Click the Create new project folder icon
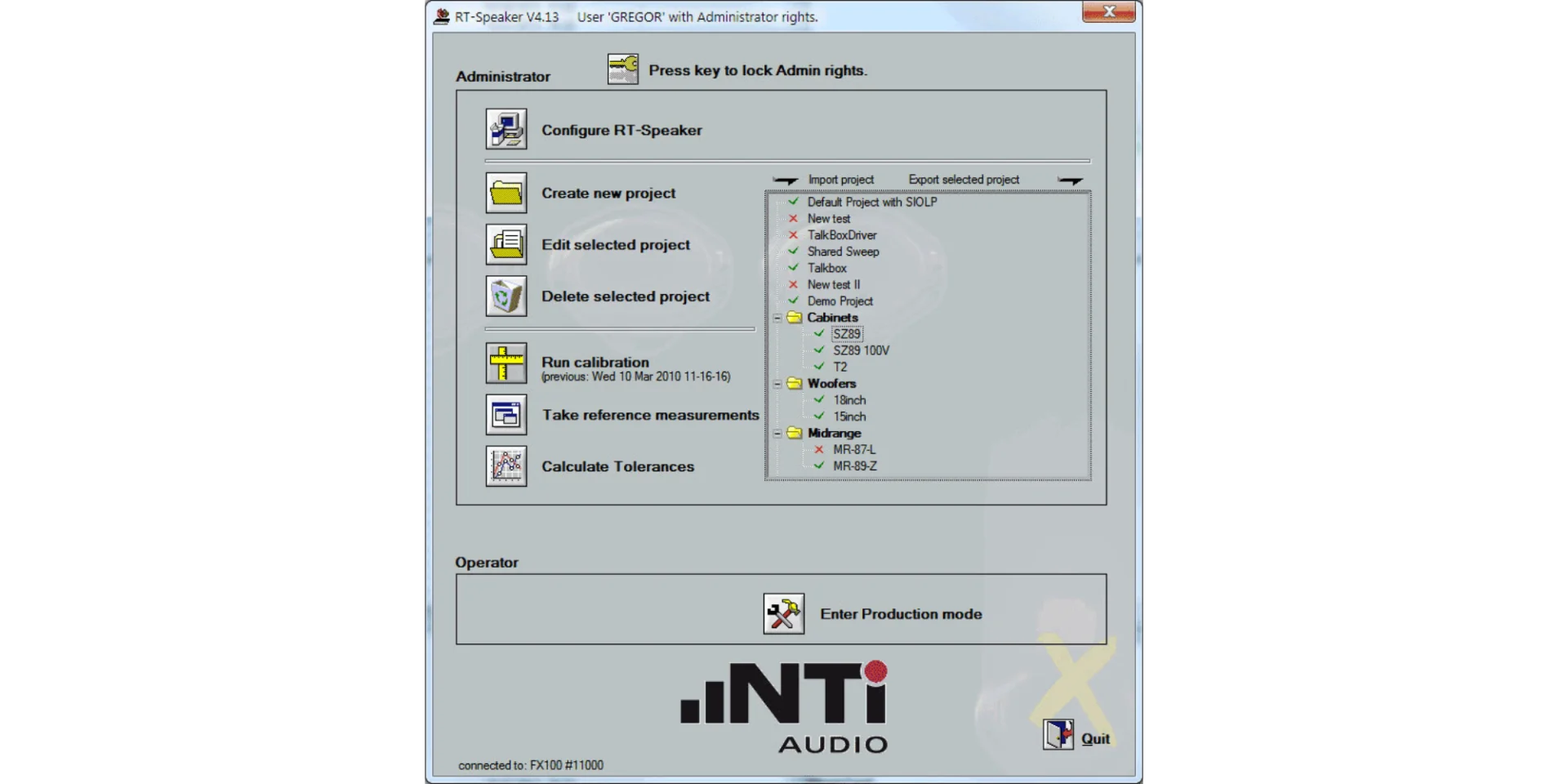Viewport: 1568px width, 784px height. 506,194
